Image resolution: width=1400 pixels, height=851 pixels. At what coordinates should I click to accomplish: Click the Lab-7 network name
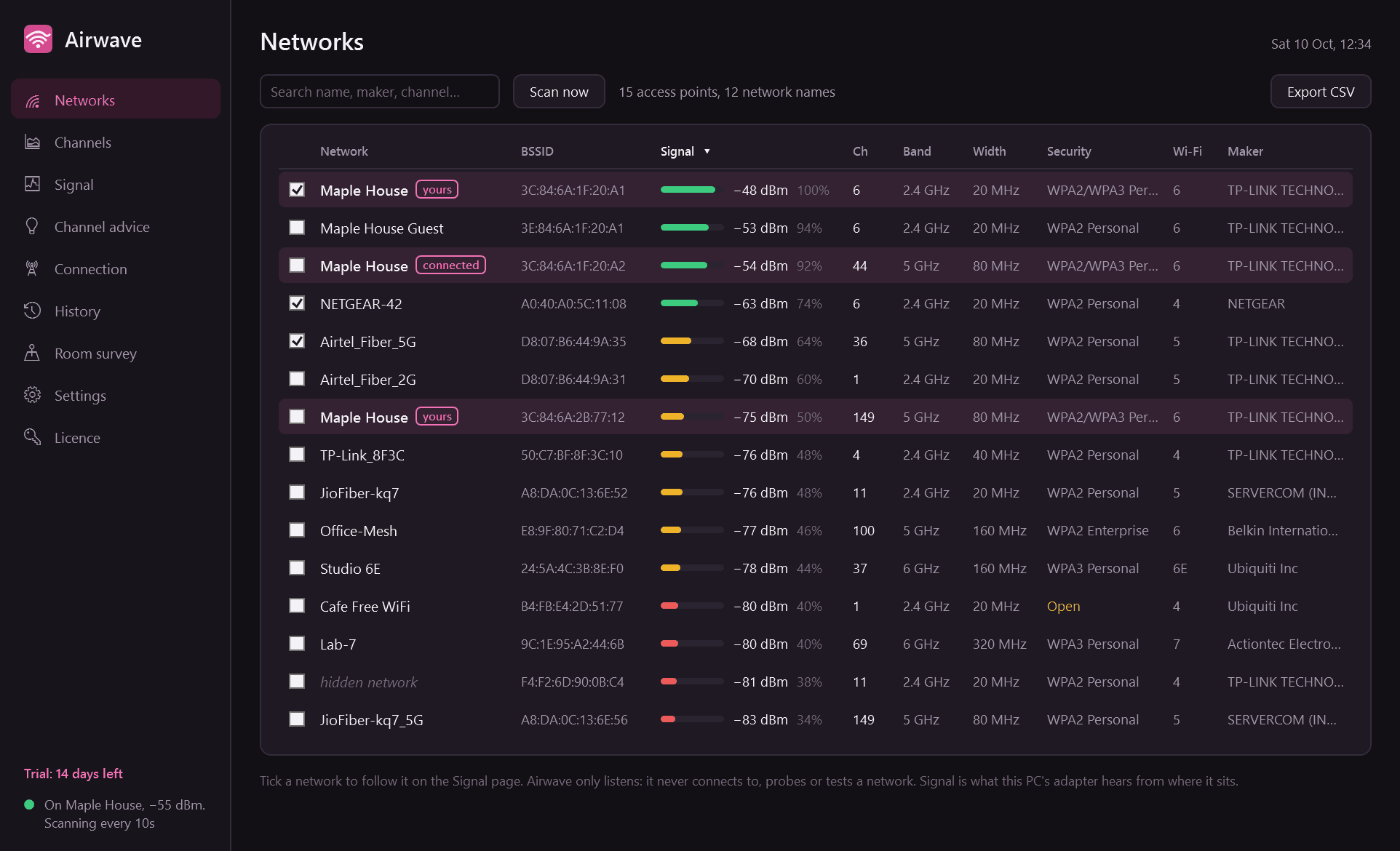tap(338, 644)
